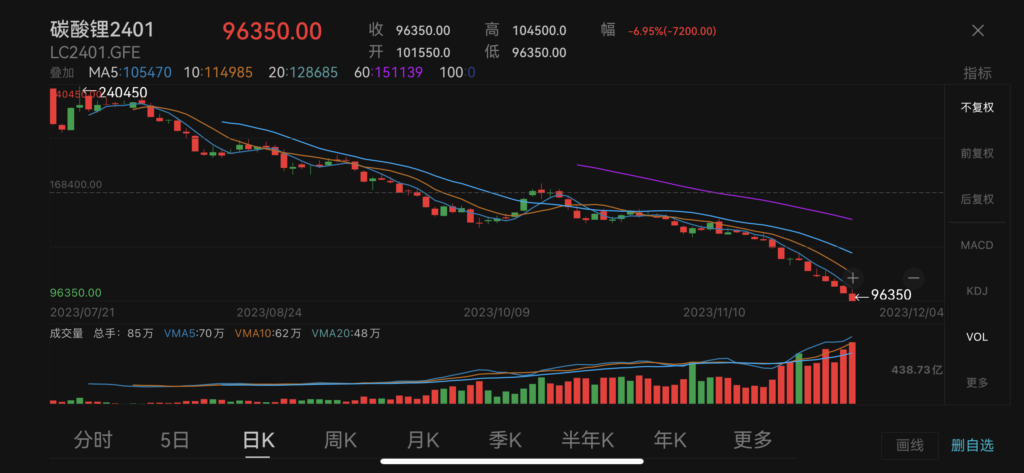The height and width of the screenshot is (473, 1024).
Task: Select the 半年K half-year tab
Action: coord(588,440)
